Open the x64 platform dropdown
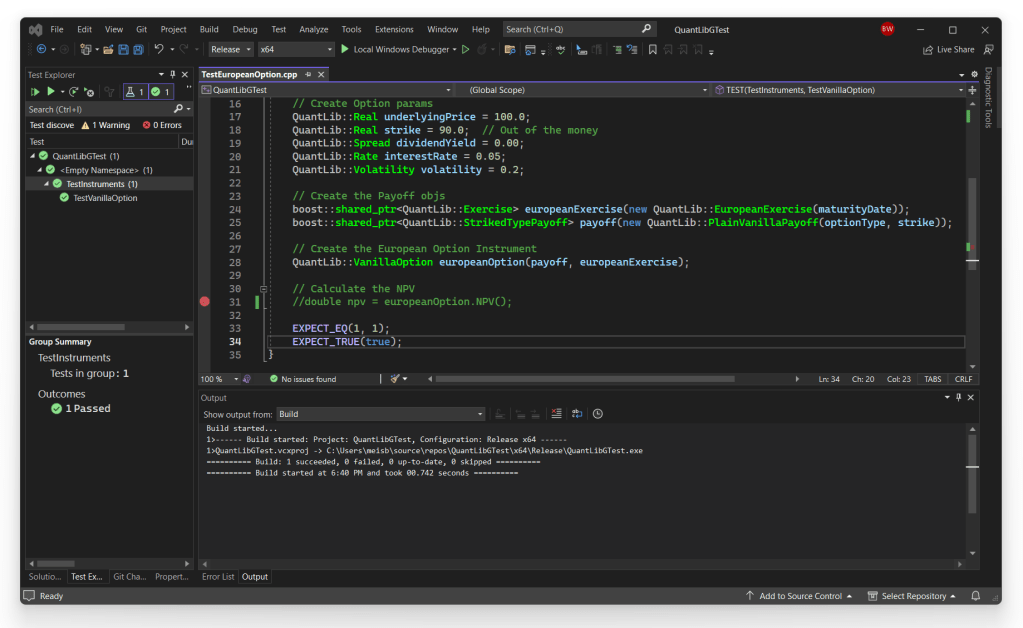 (x=296, y=50)
